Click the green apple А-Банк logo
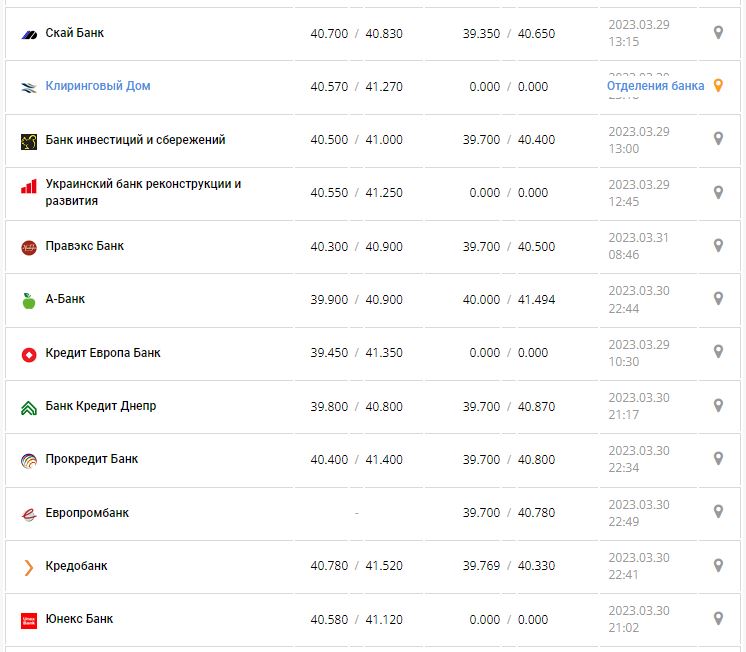Viewport: 746px width, 652px height. click(x=29, y=300)
